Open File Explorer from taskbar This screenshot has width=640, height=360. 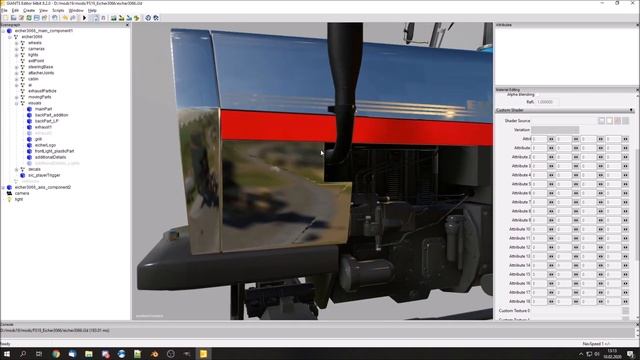89,354
